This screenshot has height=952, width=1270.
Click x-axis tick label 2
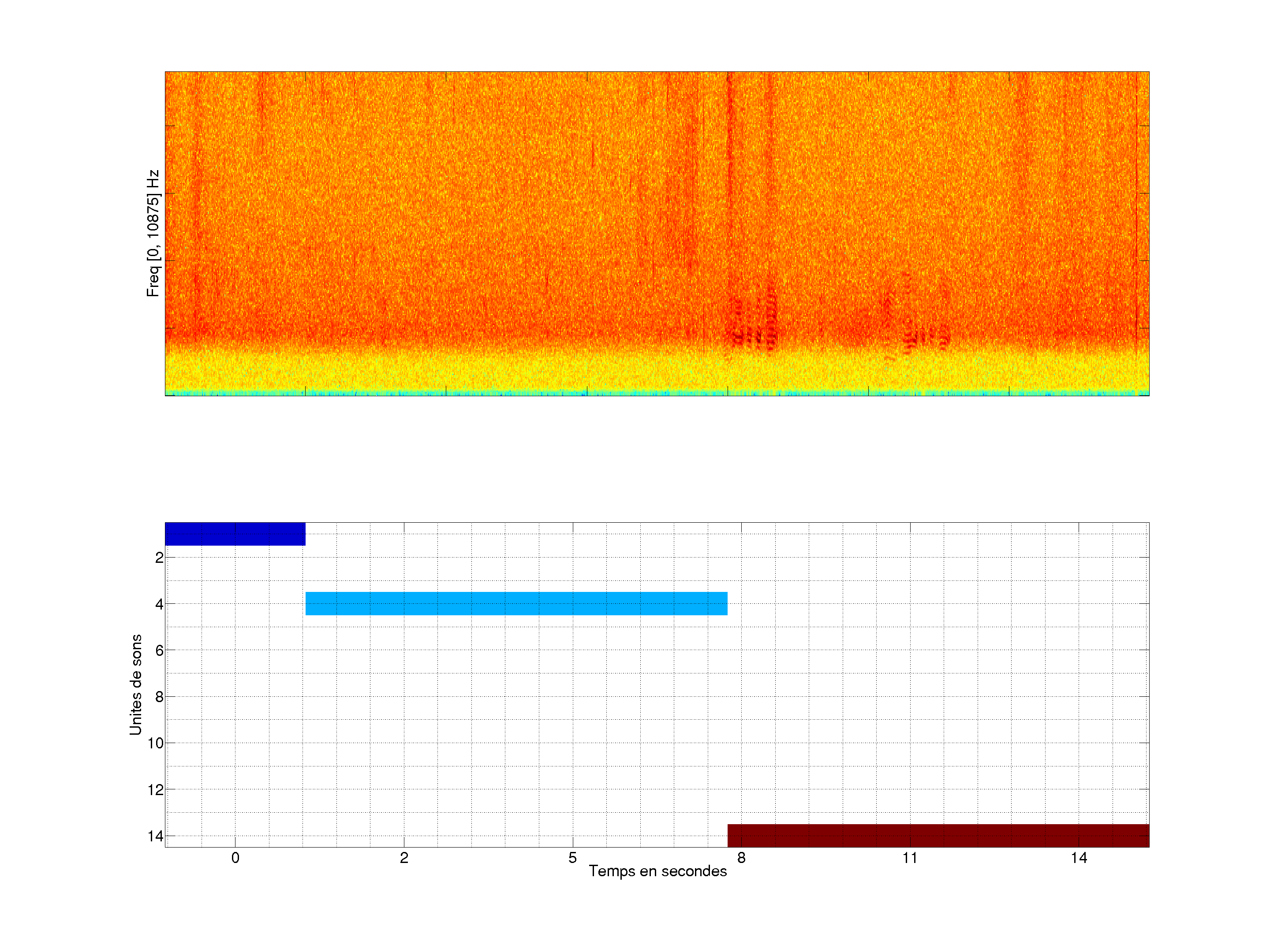click(x=404, y=858)
